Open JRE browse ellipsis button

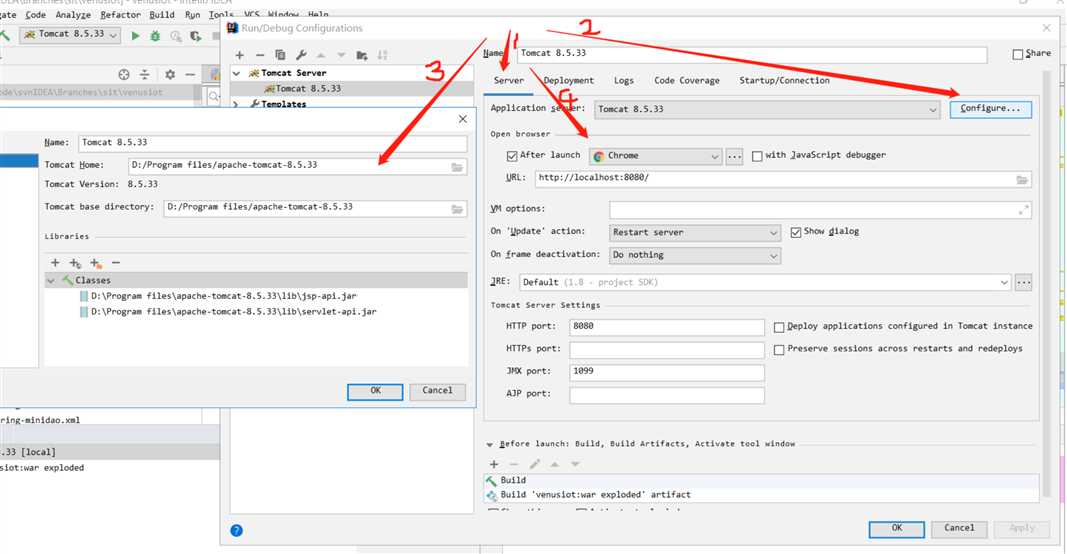point(1023,282)
